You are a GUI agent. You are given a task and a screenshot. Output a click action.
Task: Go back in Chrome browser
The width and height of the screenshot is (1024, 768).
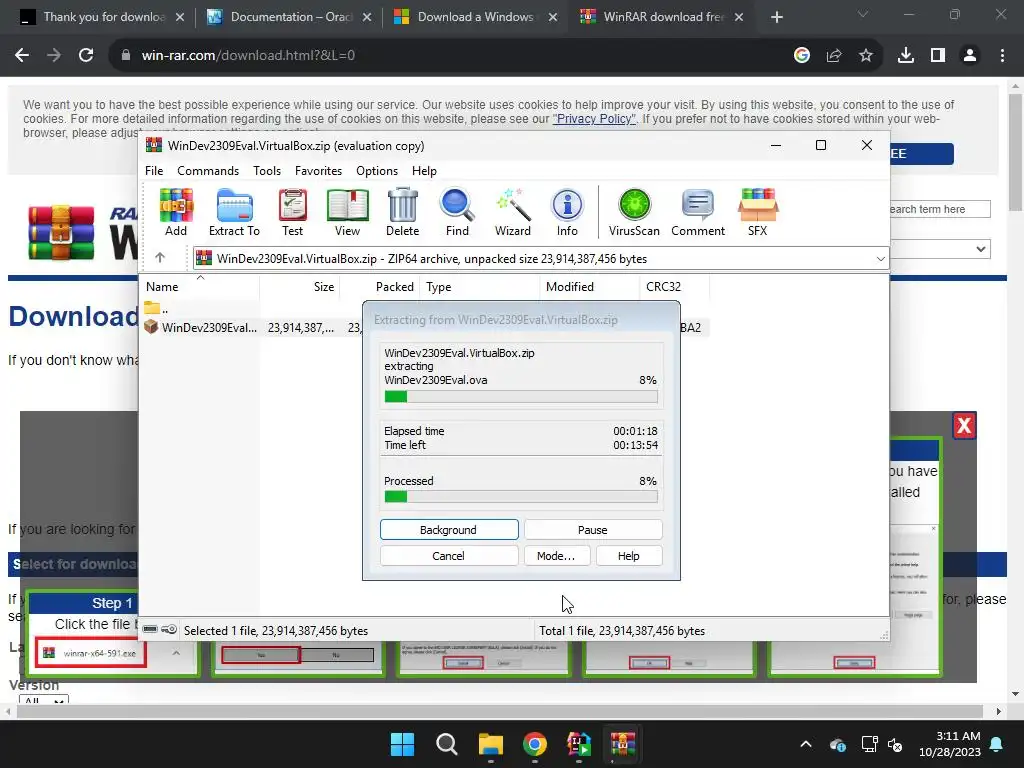click(x=22, y=56)
